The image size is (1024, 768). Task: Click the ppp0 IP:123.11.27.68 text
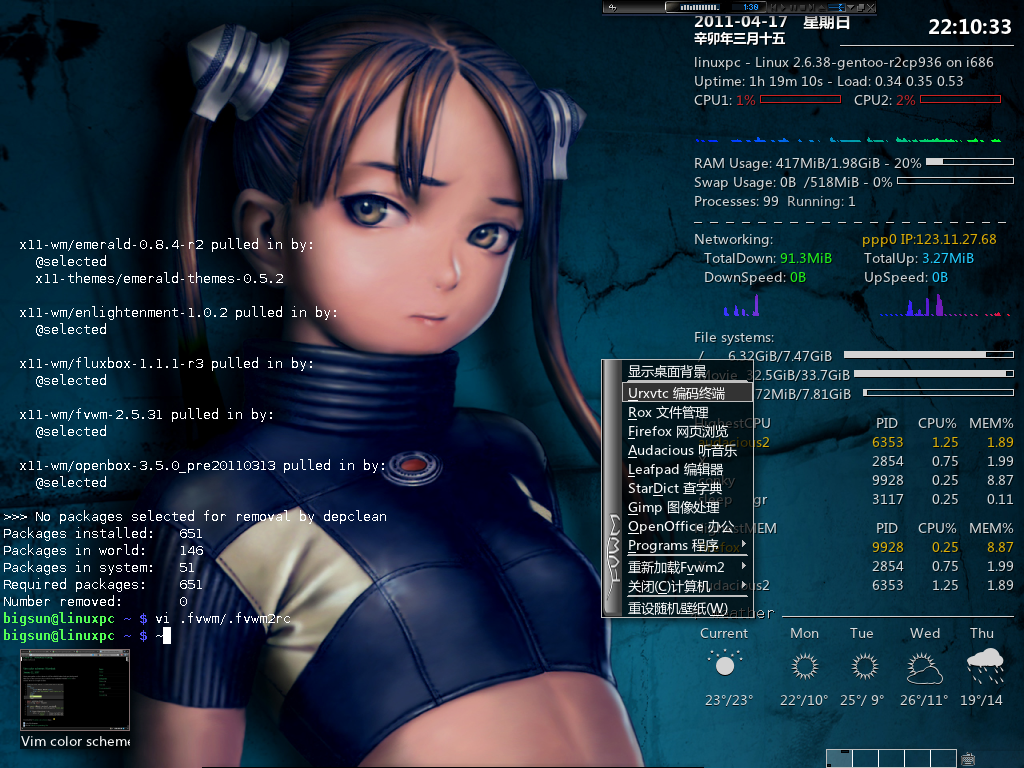[929, 240]
